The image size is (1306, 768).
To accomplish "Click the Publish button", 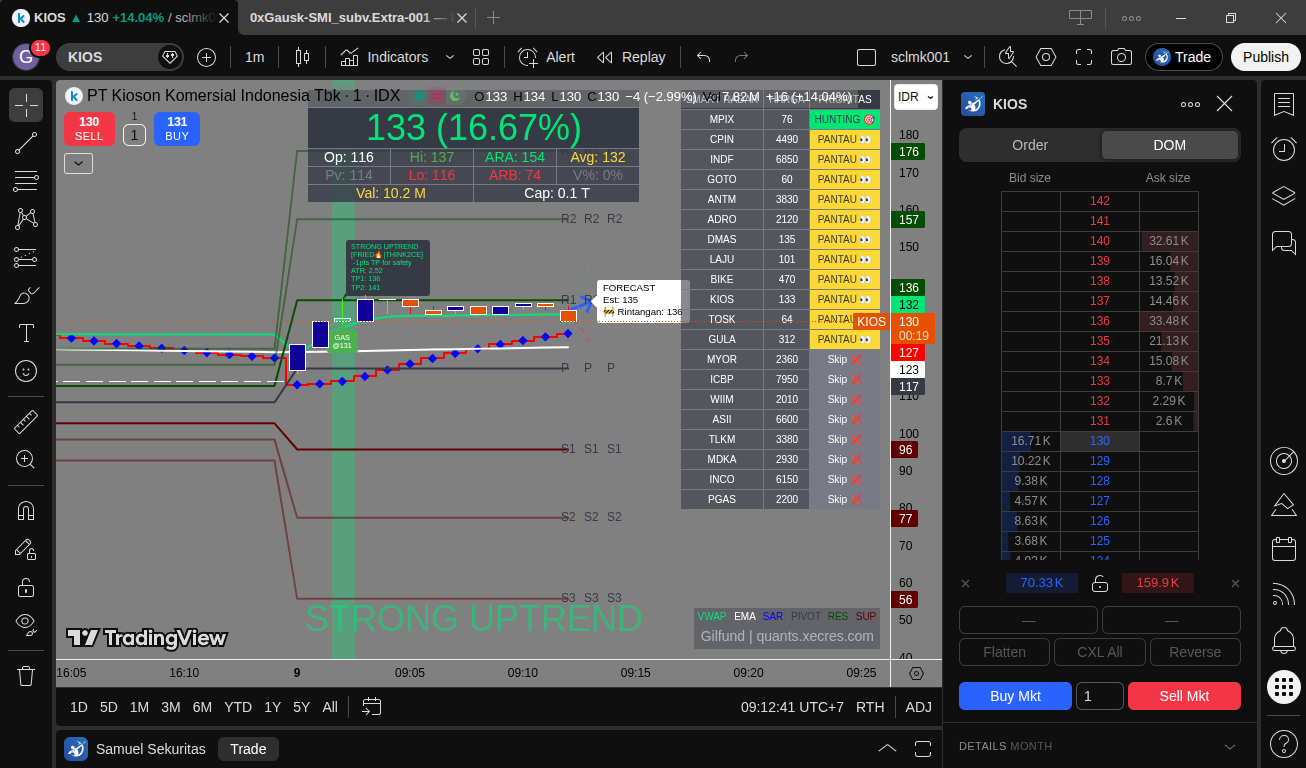I will click(x=1265, y=57).
